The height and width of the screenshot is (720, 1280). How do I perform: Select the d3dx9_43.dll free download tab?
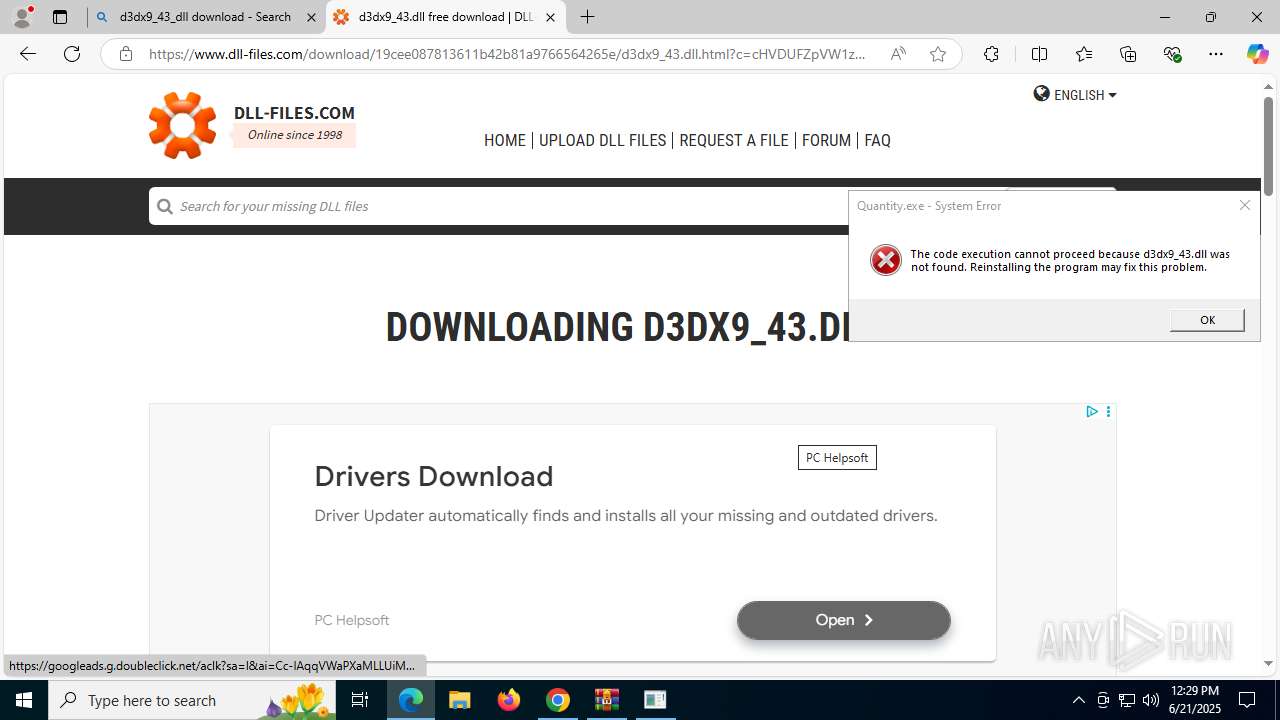pos(445,17)
